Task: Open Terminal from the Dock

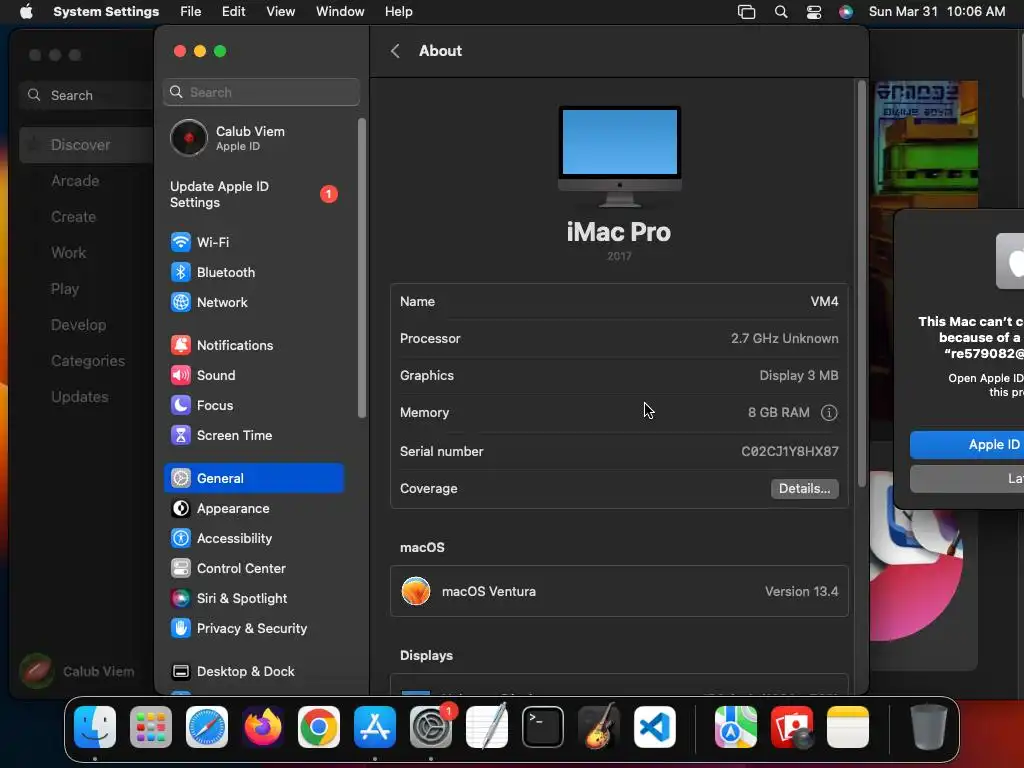Action: pyautogui.click(x=543, y=727)
